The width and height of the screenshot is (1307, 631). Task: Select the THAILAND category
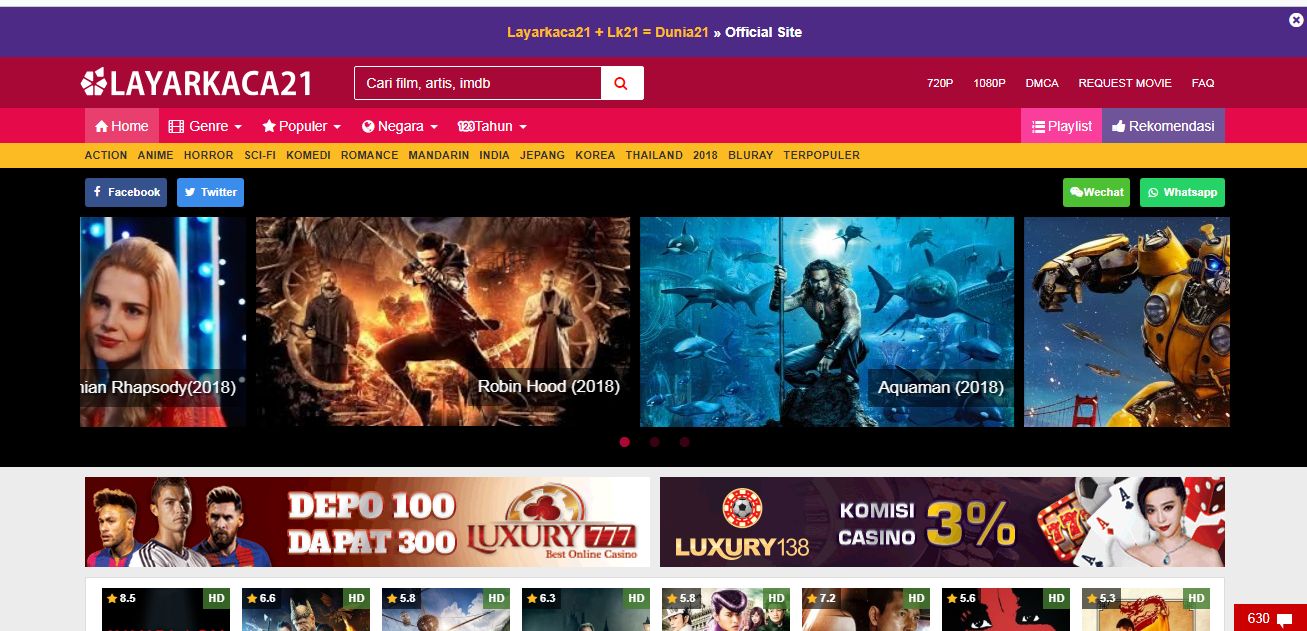point(654,155)
